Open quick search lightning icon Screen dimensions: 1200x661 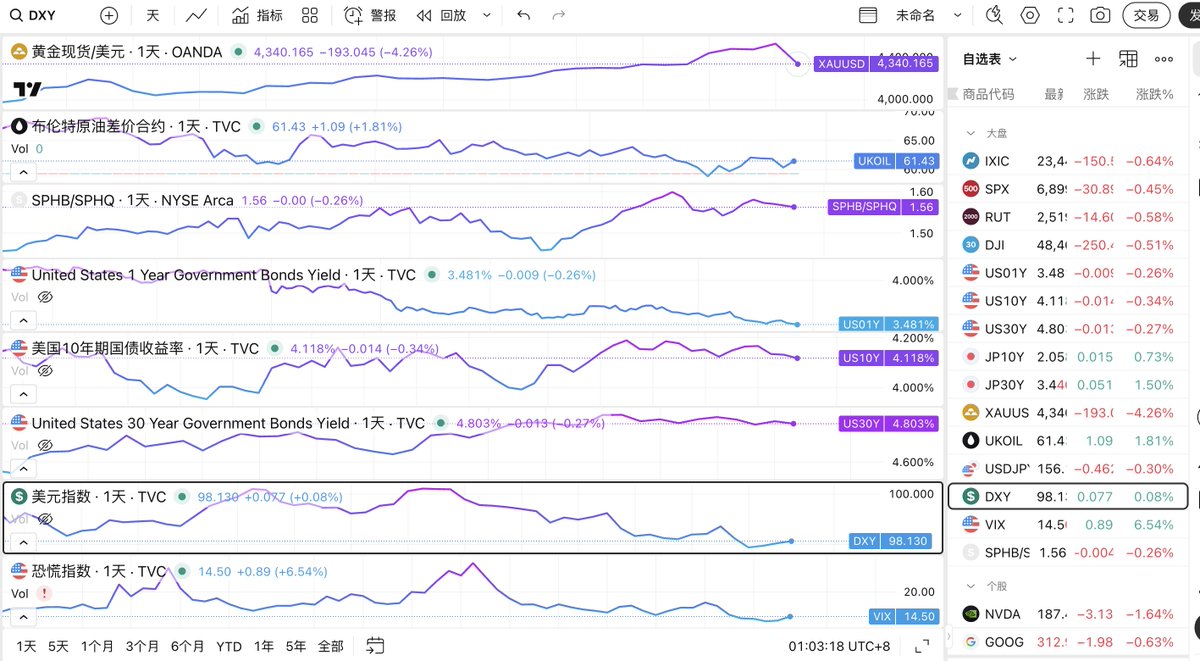pyautogui.click(x=994, y=15)
